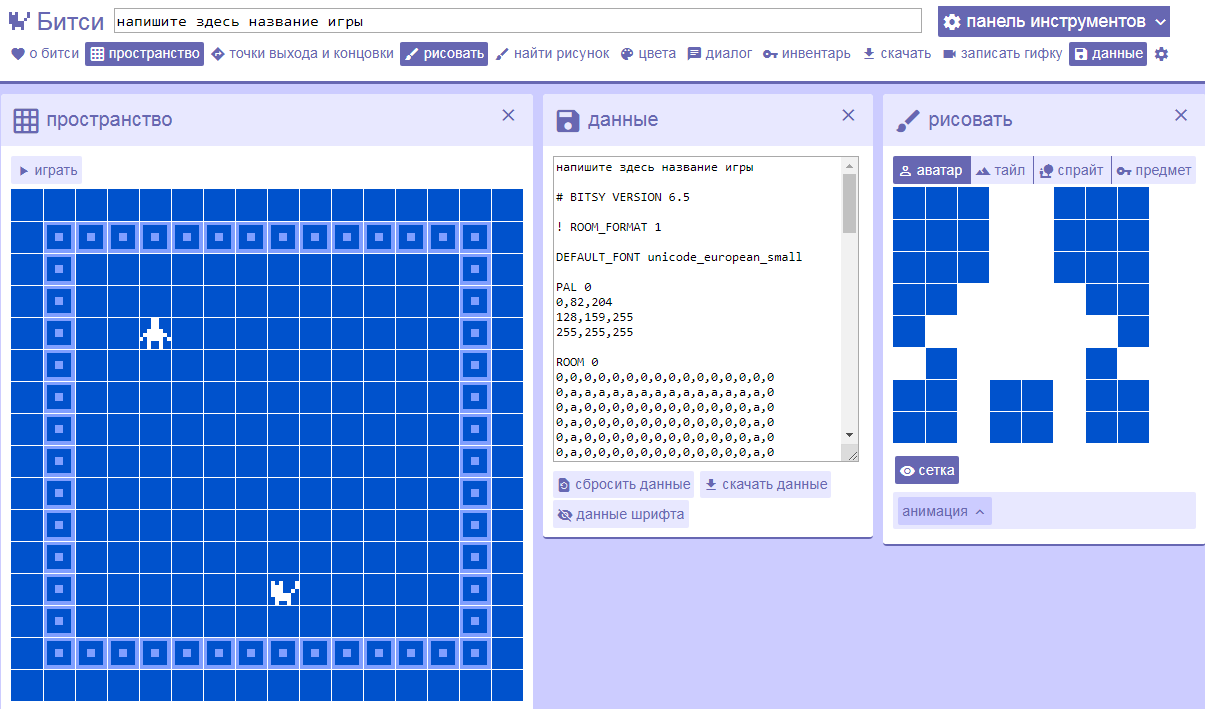Toggle the данные panel button
The image size is (1205, 709).
click(1108, 54)
